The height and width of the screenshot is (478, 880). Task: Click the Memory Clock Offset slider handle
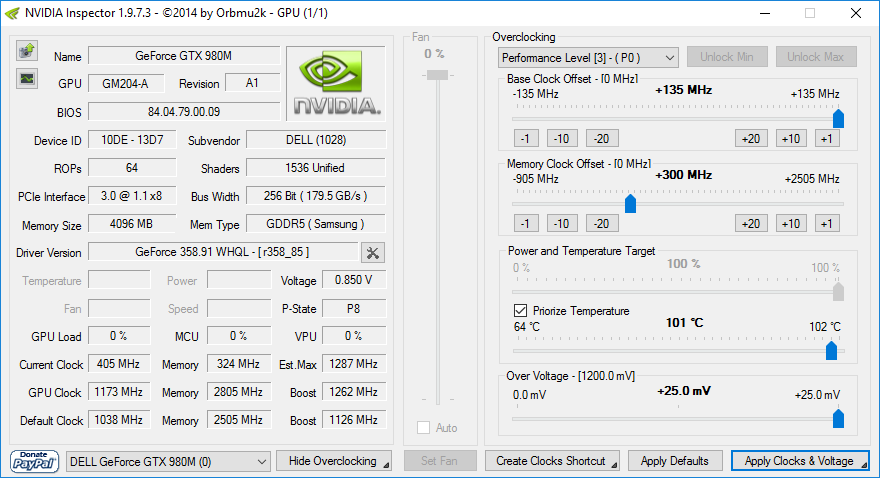(630, 203)
